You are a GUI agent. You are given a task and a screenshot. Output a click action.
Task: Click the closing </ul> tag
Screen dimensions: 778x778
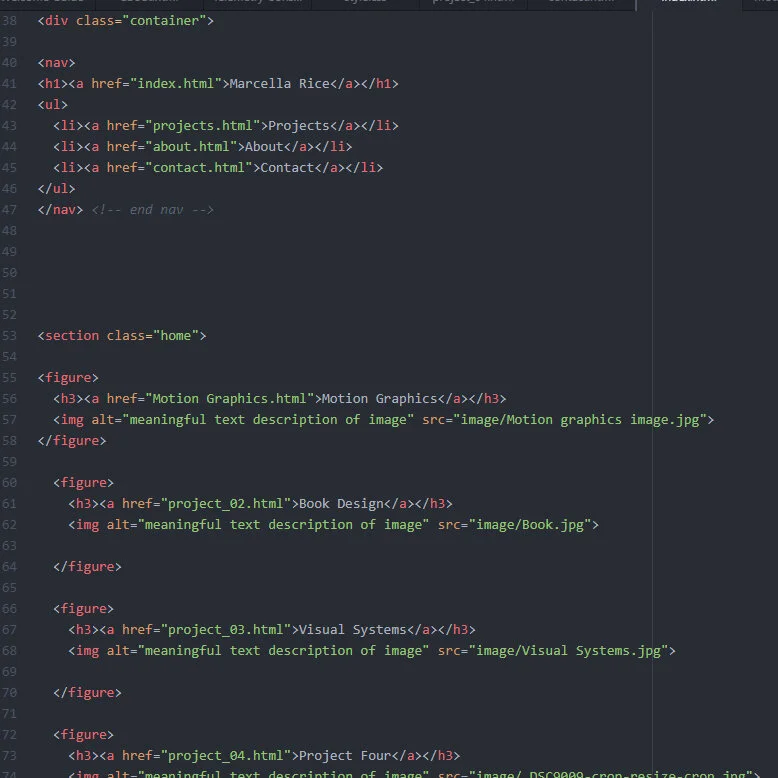[57, 189]
